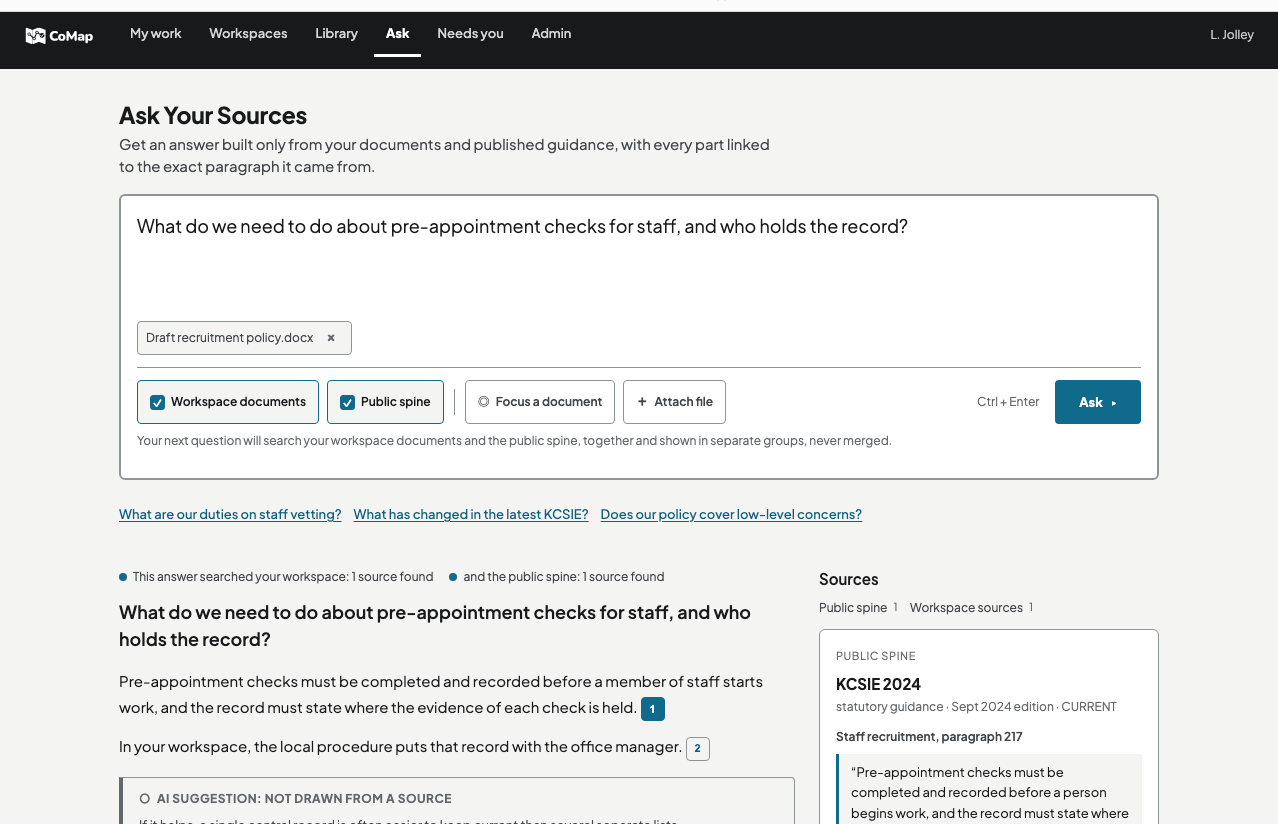Open the L. Jolley user account
Screen dimensions: 1278x824
point(1232,35)
